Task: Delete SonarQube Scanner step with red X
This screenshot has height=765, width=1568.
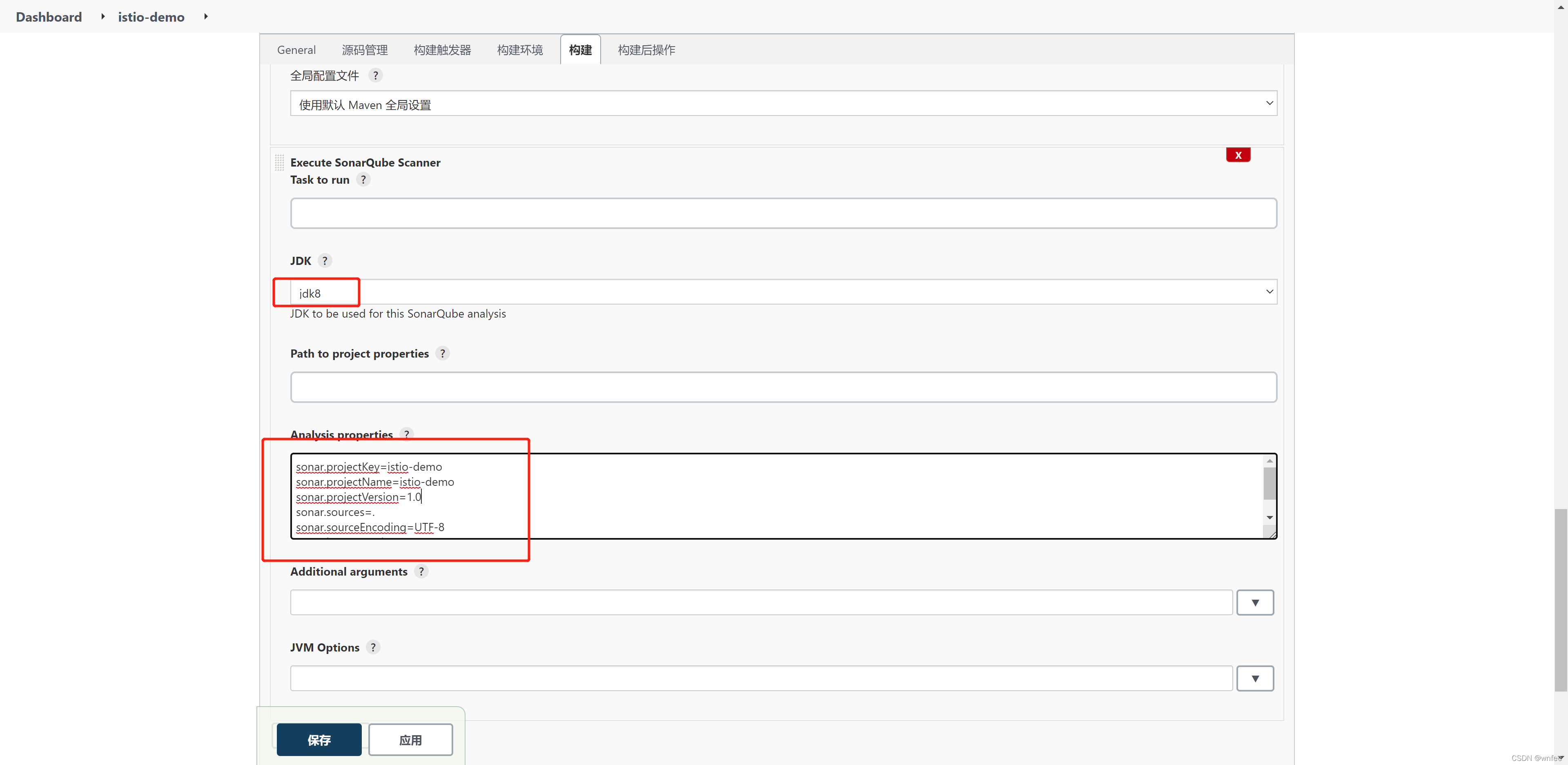Action: 1238,155
